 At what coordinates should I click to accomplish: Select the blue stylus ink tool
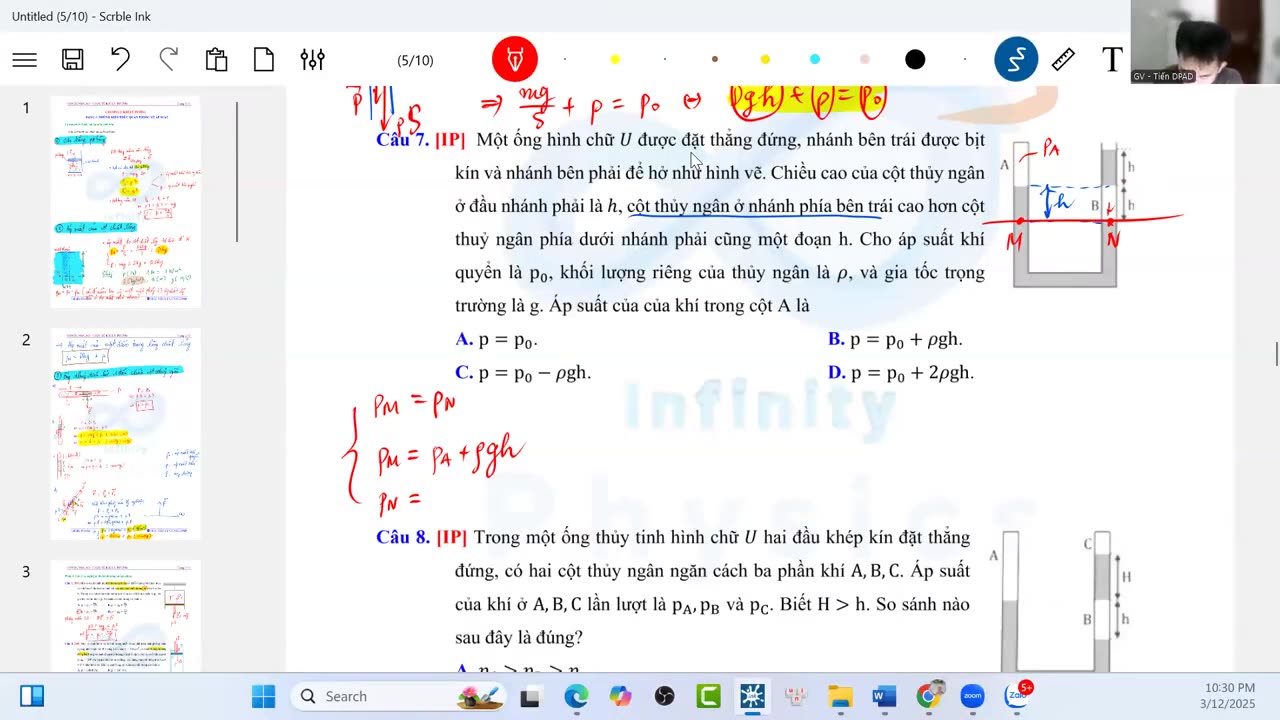(1016, 60)
